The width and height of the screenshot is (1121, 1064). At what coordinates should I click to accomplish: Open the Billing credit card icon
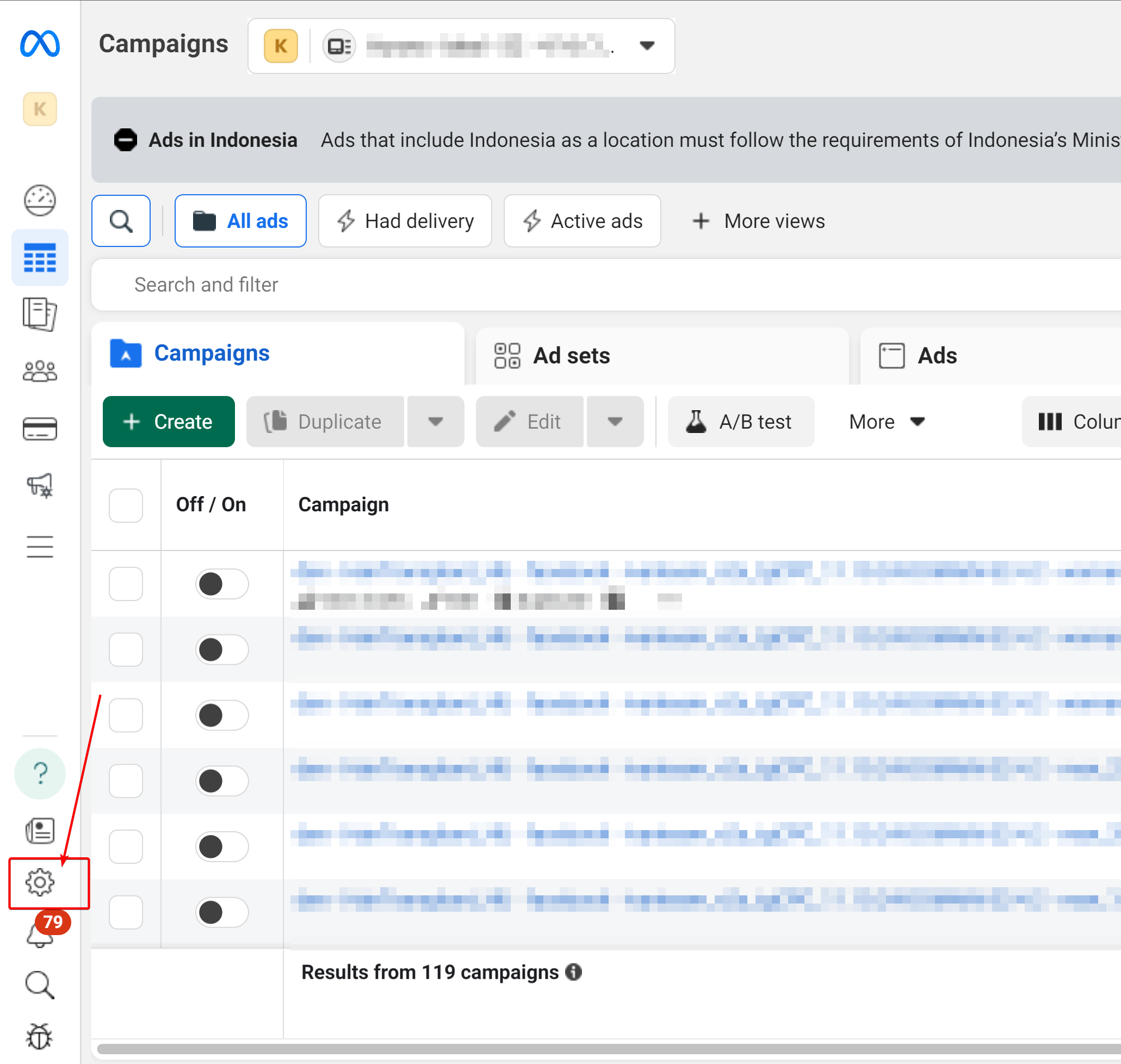(x=40, y=429)
